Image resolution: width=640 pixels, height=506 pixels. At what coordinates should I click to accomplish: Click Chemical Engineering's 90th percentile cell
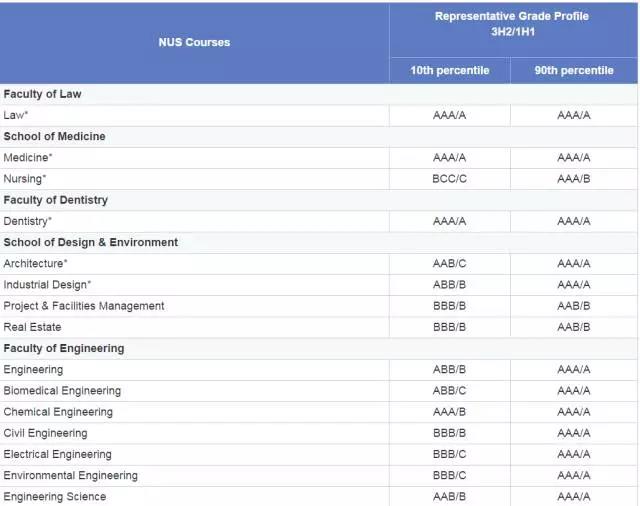(x=574, y=412)
